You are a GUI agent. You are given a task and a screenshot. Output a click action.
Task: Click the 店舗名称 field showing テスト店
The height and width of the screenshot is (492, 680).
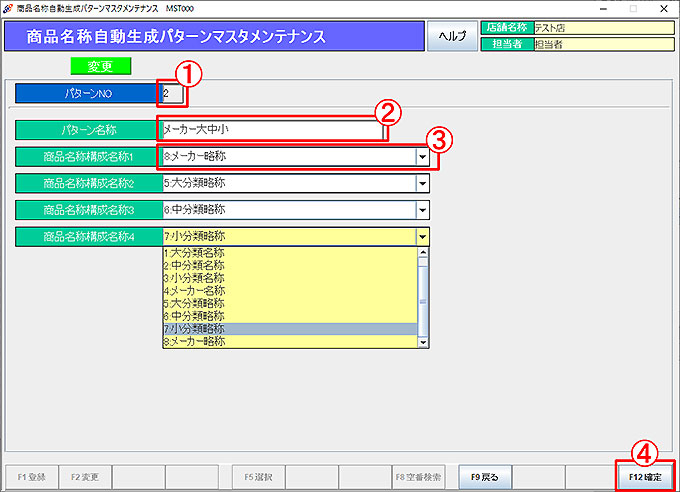(604, 28)
